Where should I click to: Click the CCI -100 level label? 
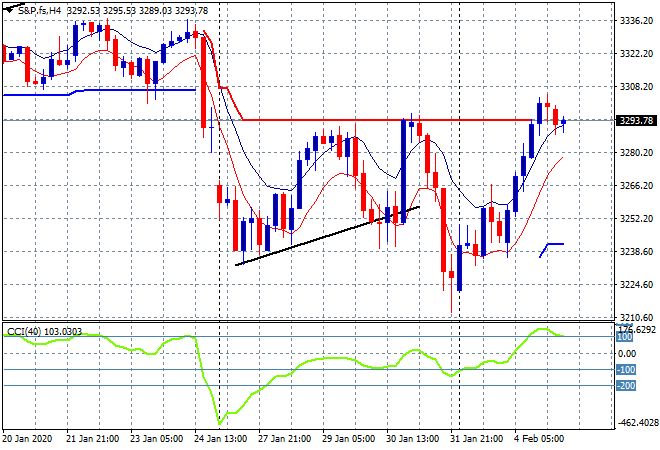[626, 370]
